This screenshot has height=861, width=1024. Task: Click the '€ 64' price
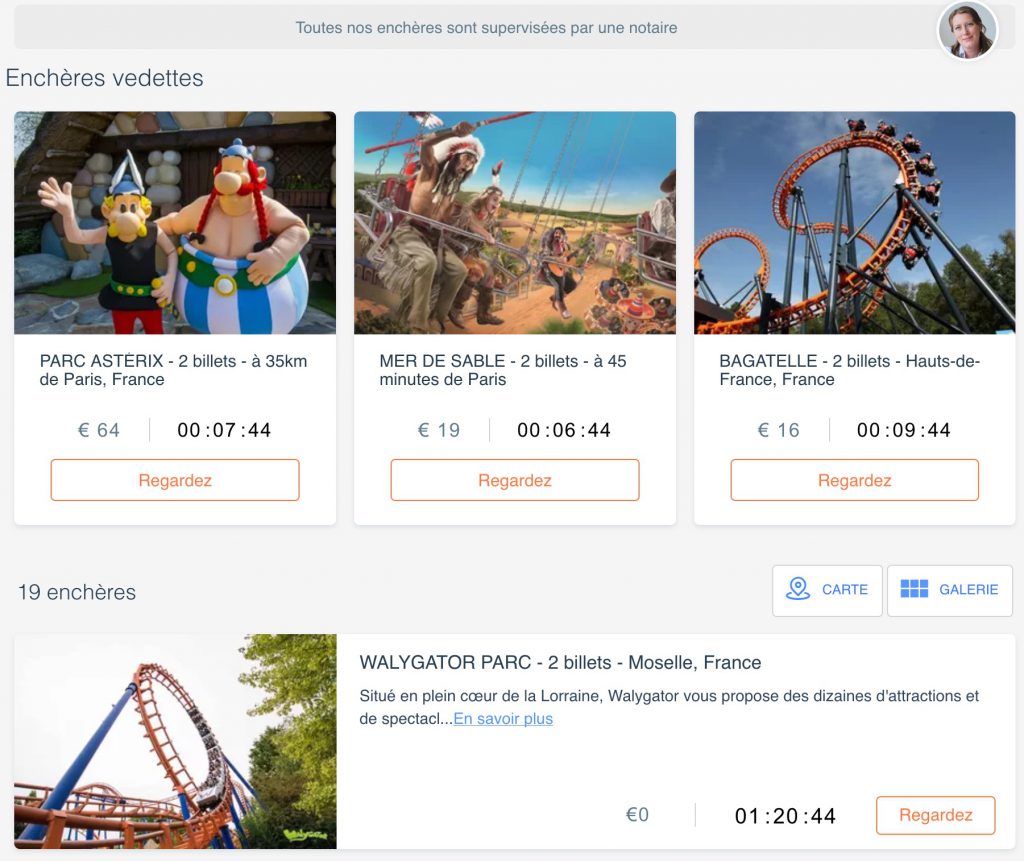(x=99, y=430)
